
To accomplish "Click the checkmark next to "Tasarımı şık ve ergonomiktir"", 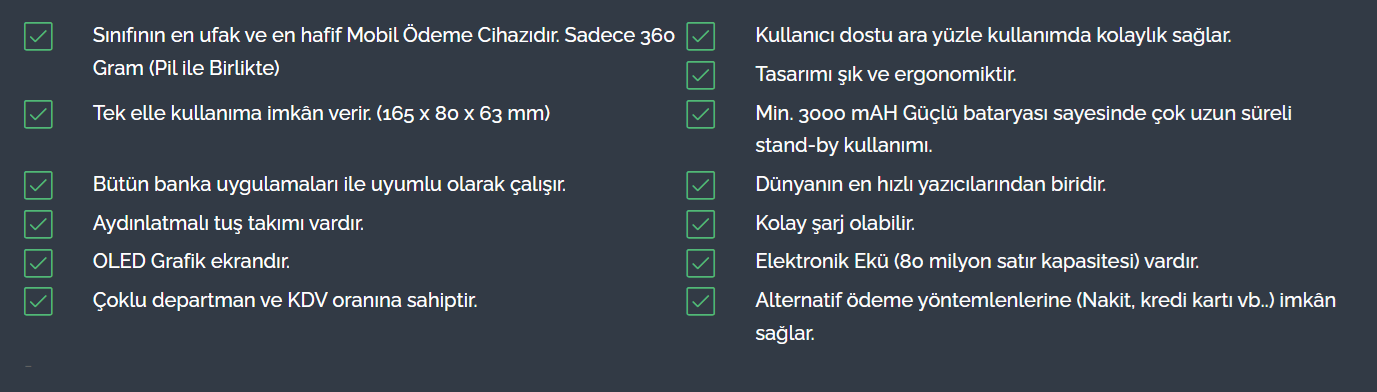I will tap(701, 75).
